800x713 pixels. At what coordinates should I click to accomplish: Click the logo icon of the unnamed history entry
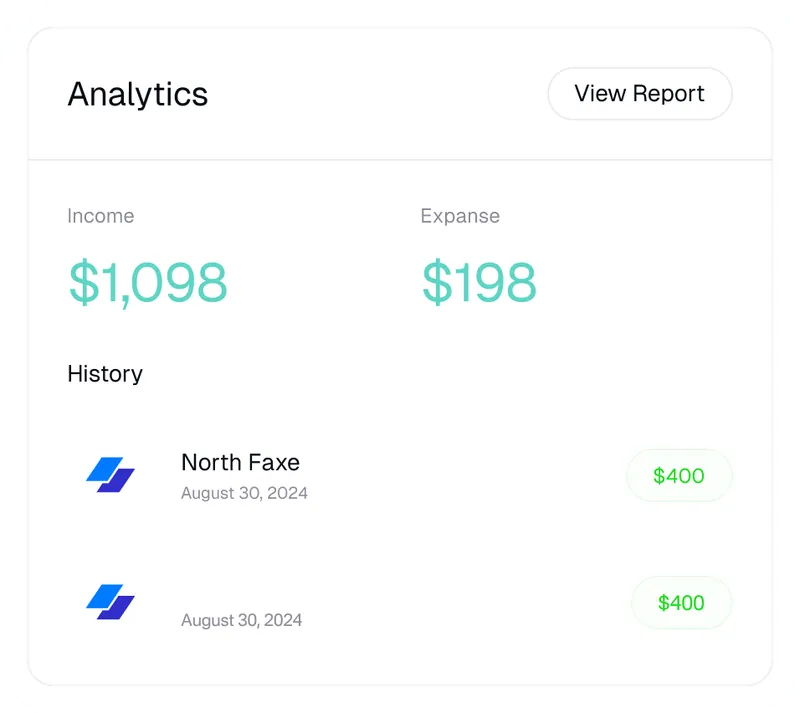coord(110,602)
